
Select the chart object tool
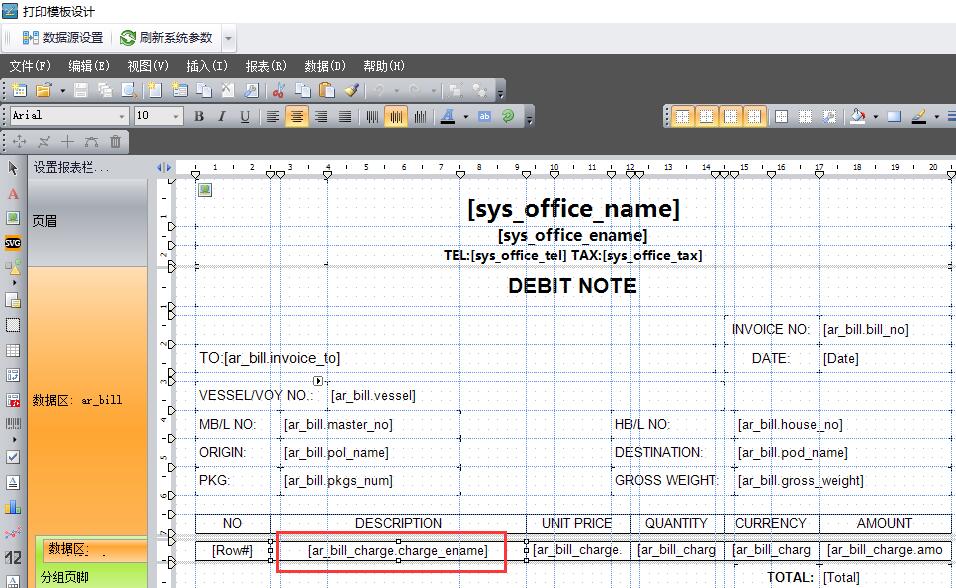13,507
